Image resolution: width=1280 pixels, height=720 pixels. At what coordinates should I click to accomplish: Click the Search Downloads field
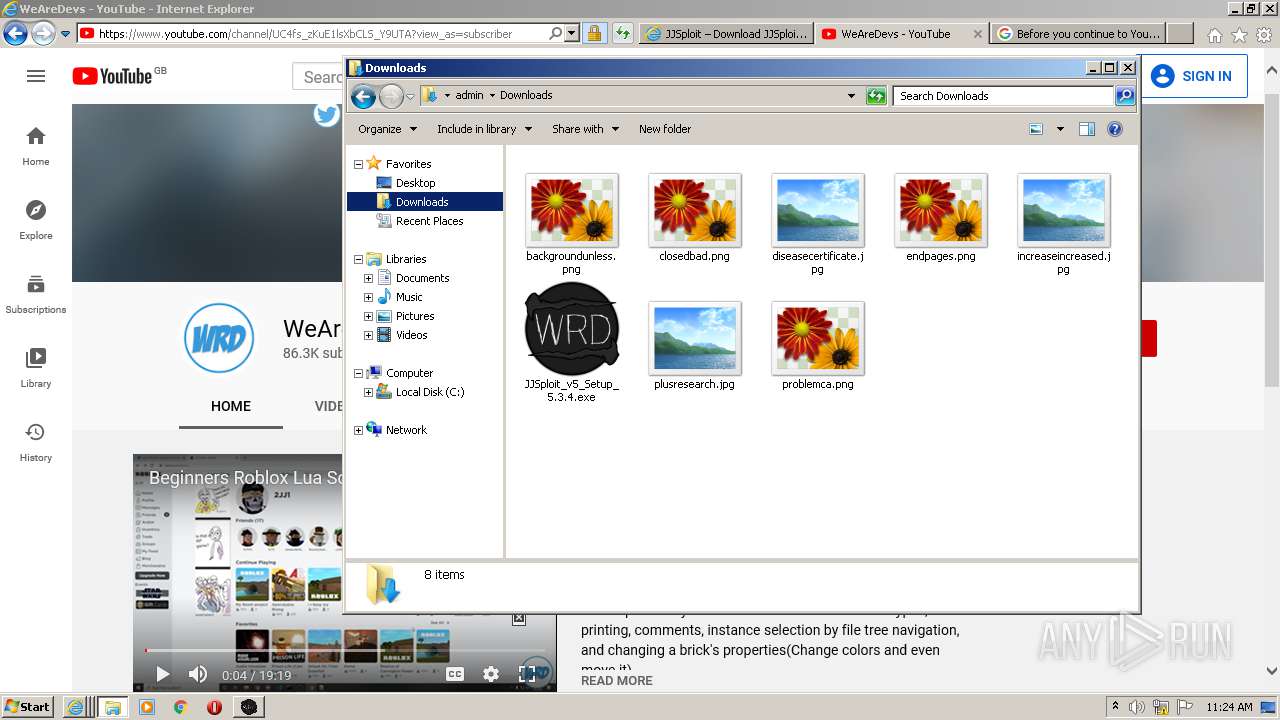pyautogui.click(x=1003, y=96)
